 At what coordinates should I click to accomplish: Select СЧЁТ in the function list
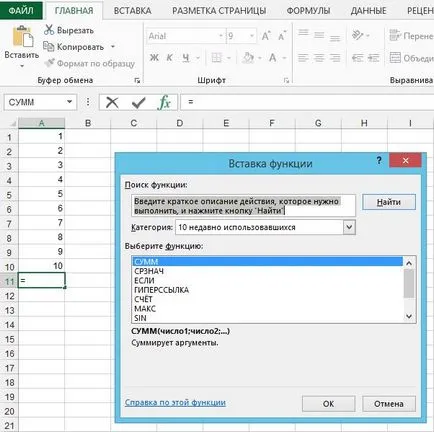pos(268,299)
